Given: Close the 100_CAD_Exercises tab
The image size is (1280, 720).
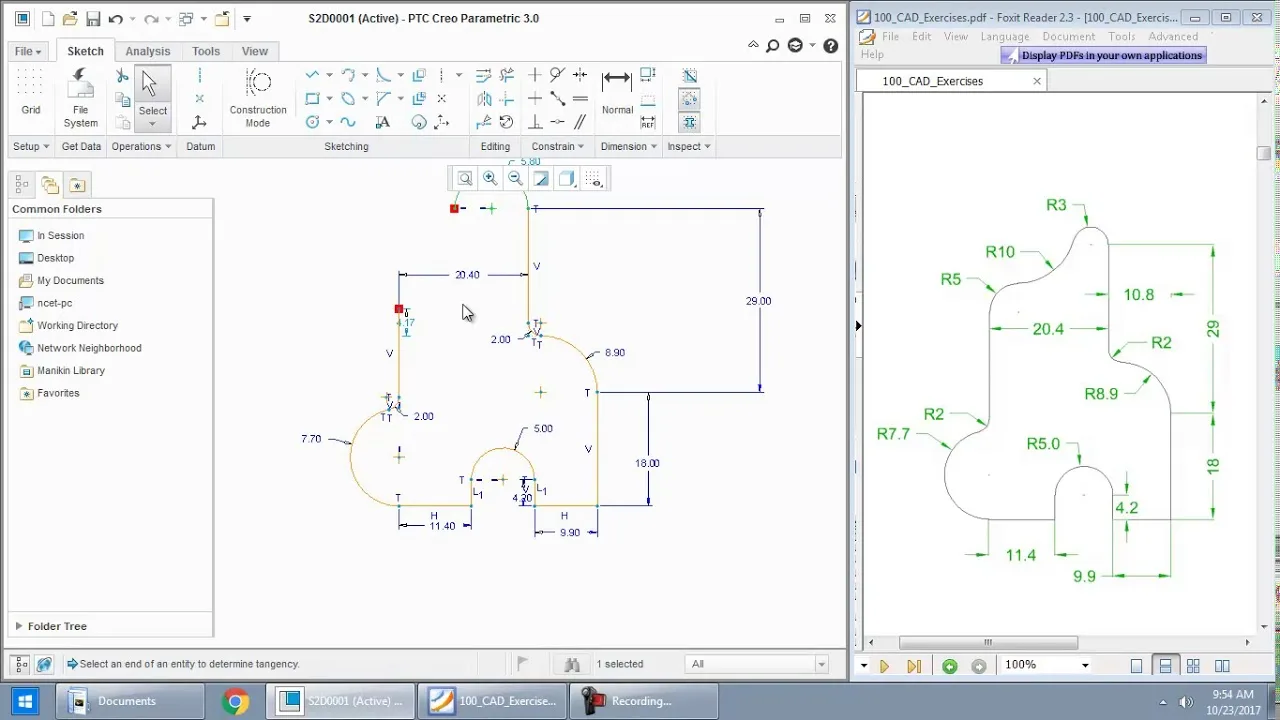Looking at the screenshot, I should 1037,81.
